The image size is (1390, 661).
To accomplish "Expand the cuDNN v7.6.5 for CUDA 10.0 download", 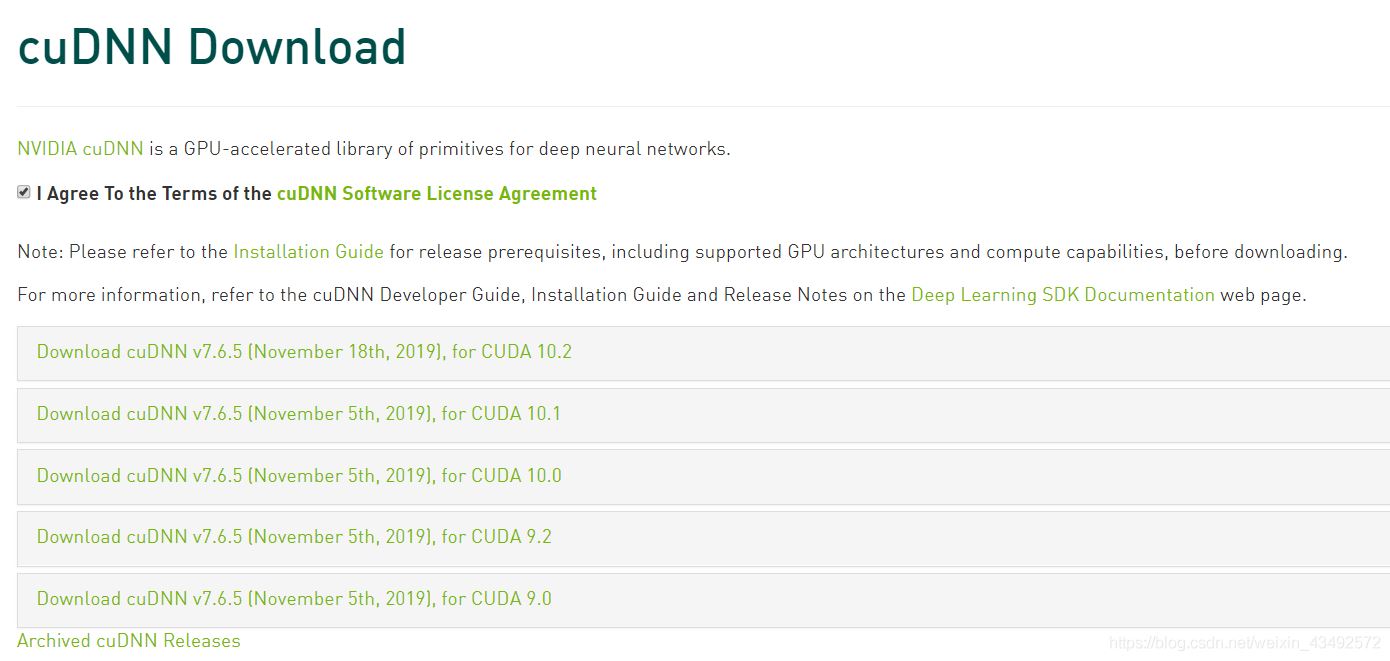I will (x=299, y=476).
